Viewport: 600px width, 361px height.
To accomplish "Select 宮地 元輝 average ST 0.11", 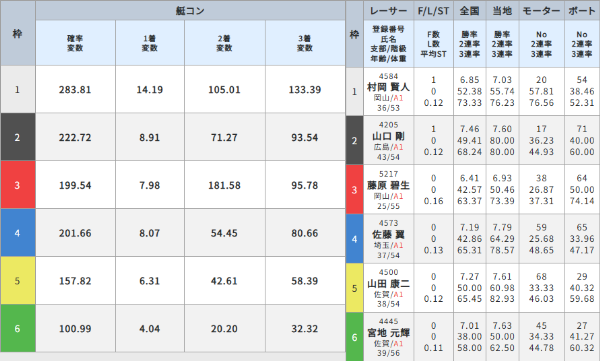I will click(x=433, y=348).
